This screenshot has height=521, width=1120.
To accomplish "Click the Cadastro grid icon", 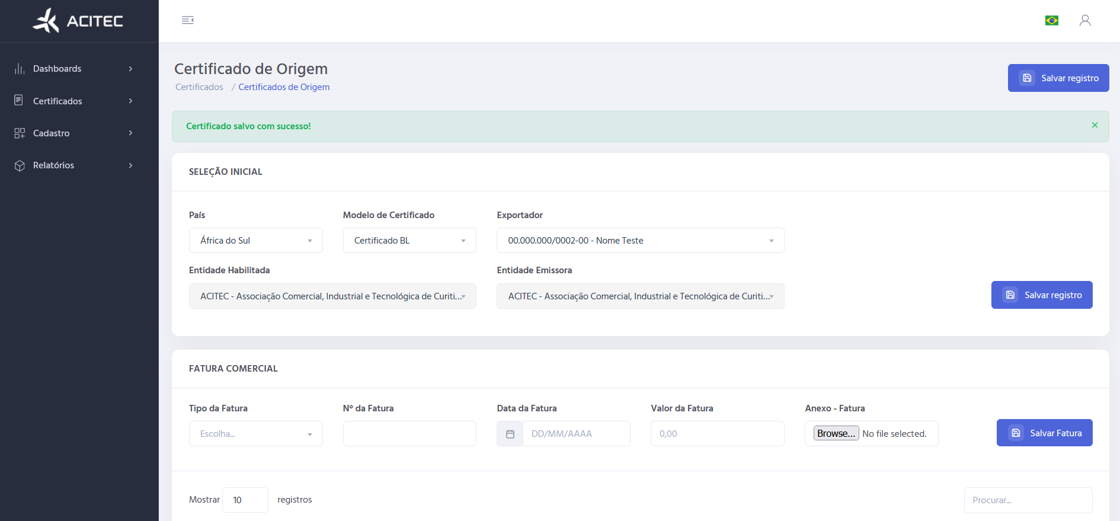I will pyautogui.click(x=19, y=133).
